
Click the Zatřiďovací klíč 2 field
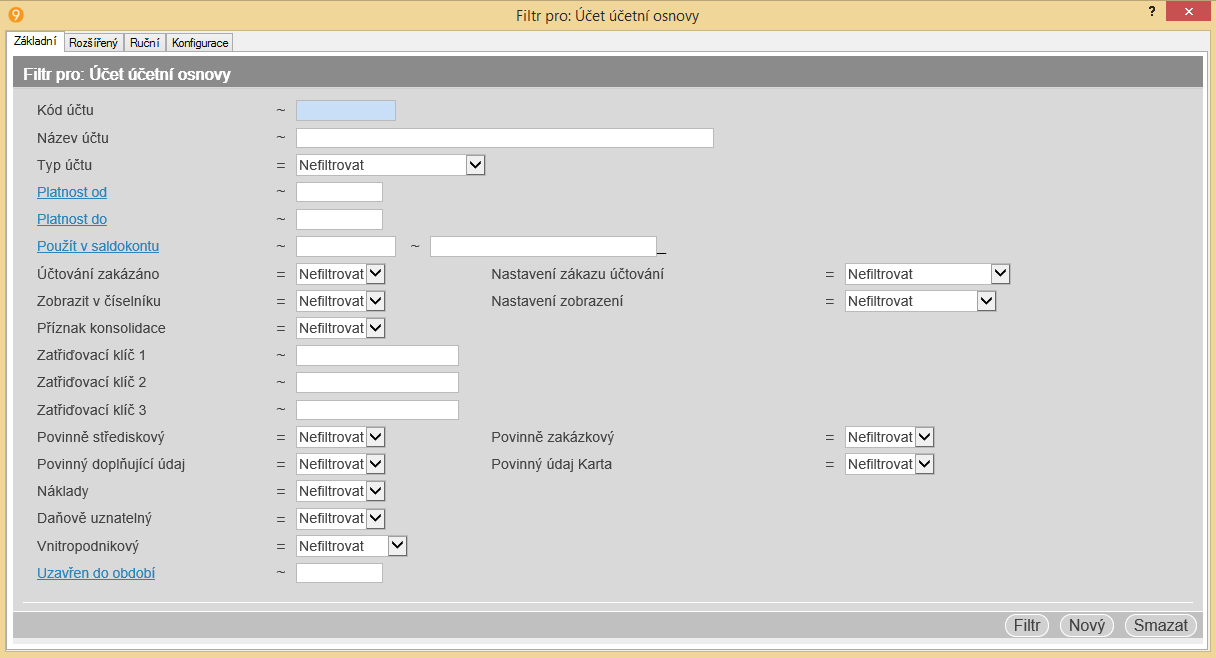(378, 382)
